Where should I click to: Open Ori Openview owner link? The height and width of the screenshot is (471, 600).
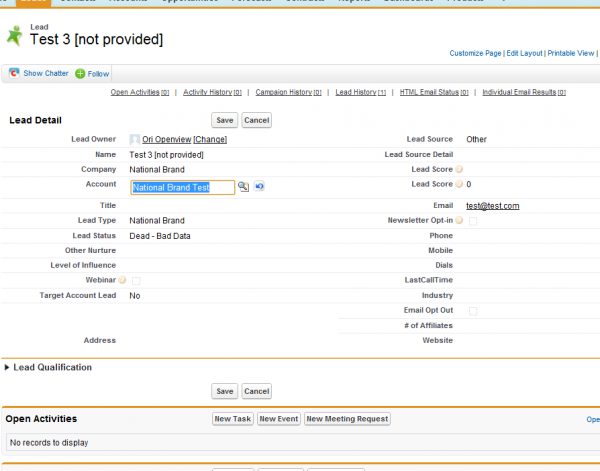[x=166, y=140]
